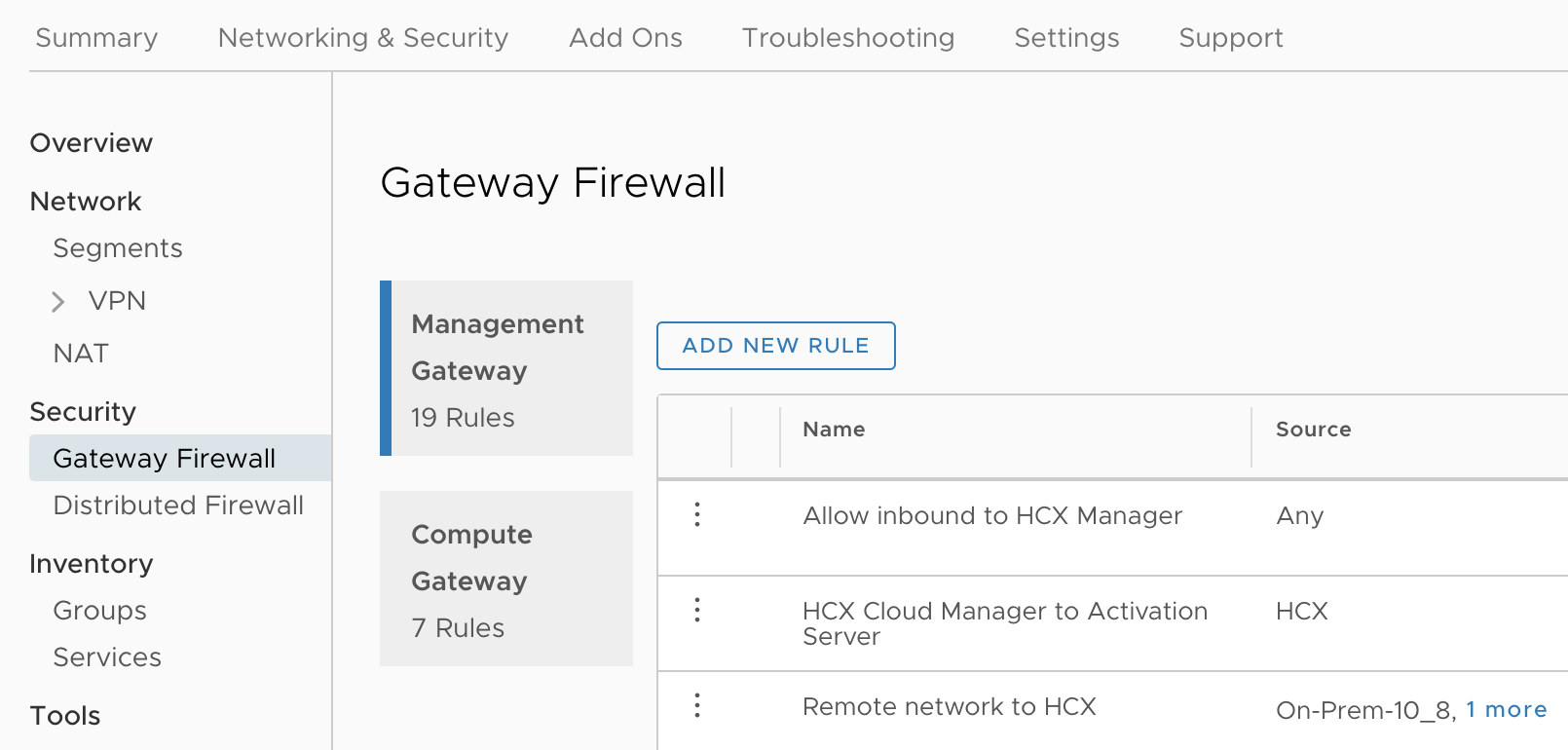
Task: Go to the Troubleshooting tab
Action: tap(848, 38)
